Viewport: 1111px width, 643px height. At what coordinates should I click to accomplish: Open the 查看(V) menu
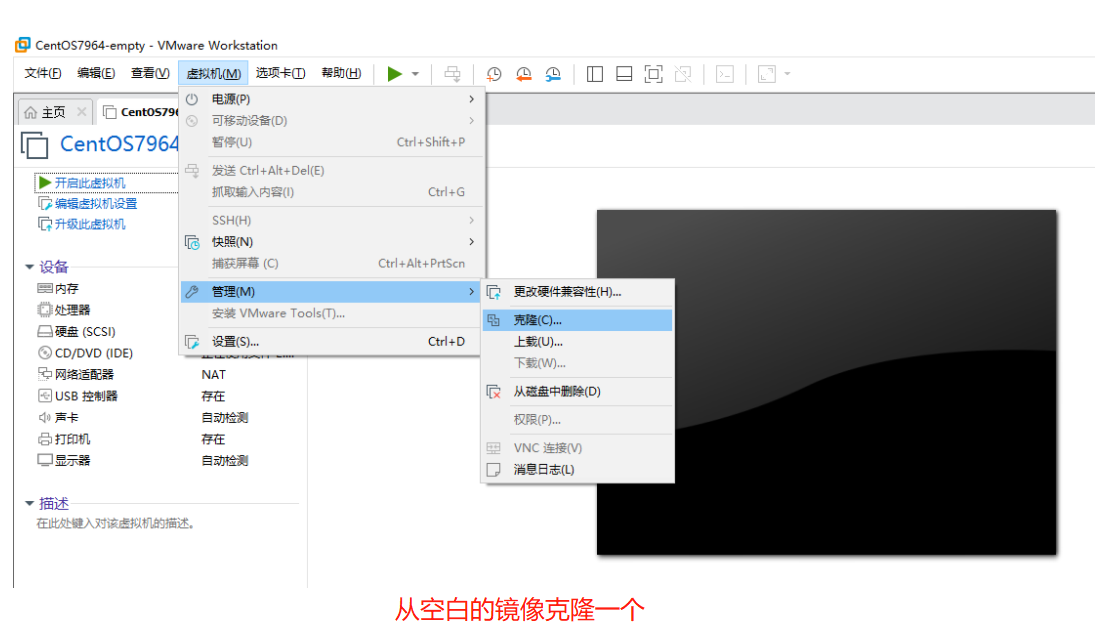150,73
